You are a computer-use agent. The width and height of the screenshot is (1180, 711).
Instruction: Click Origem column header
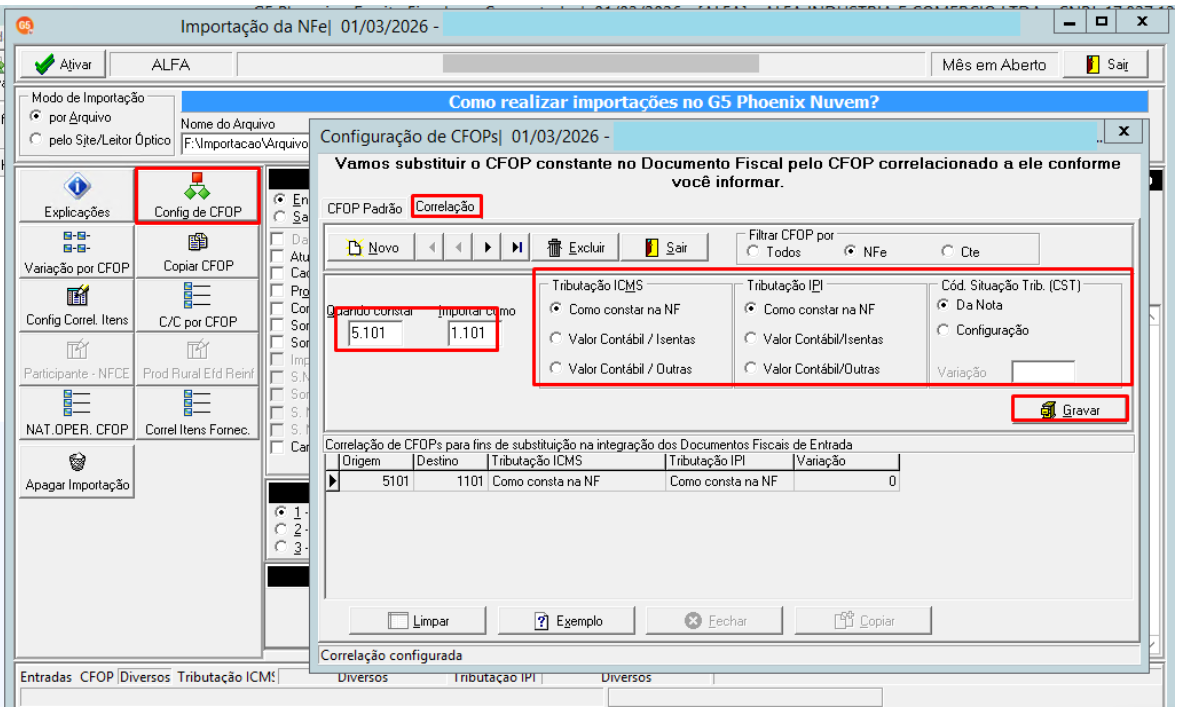coord(376,461)
